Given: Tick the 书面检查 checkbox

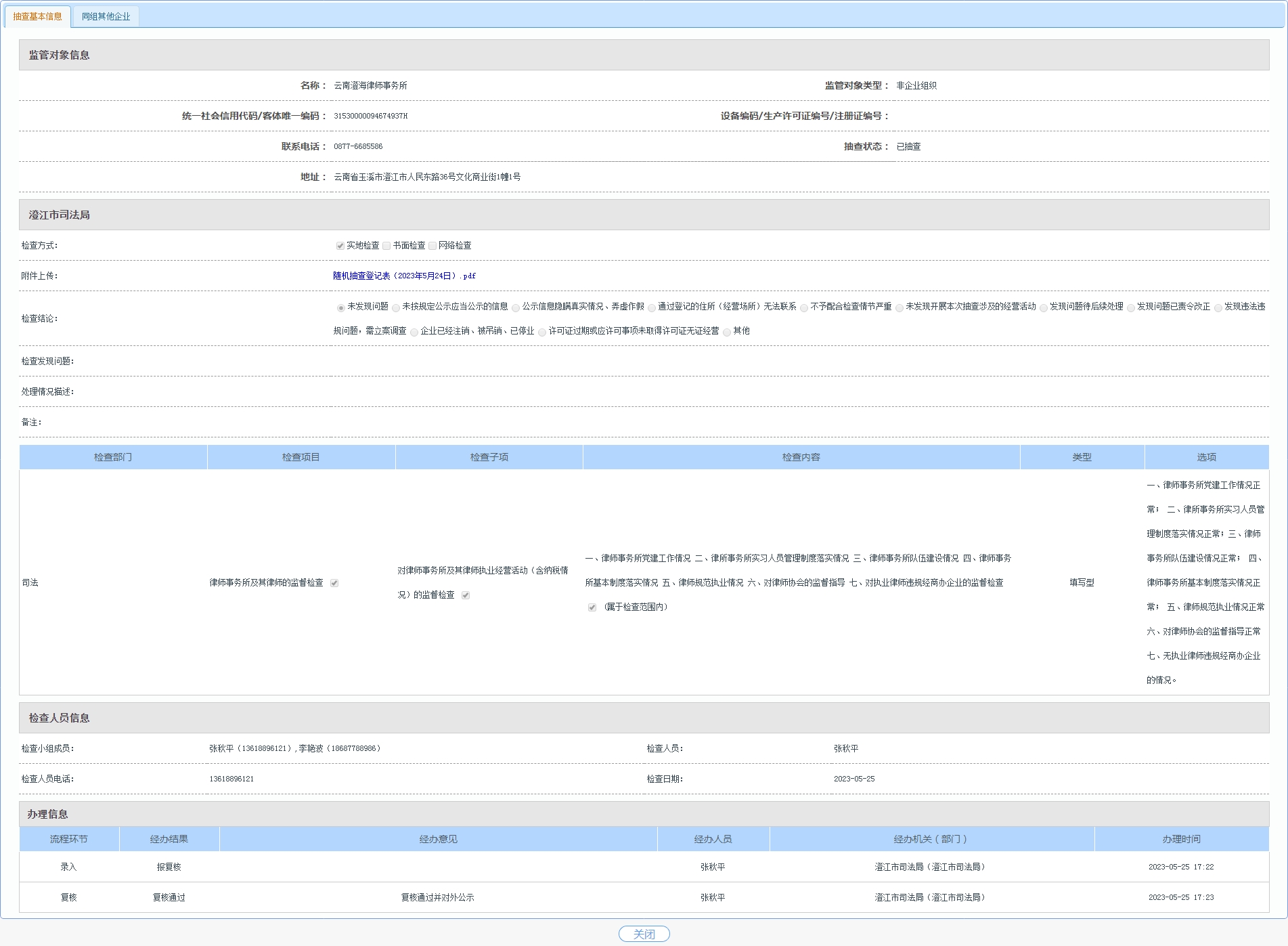Looking at the screenshot, I should (x=386, y=246).
